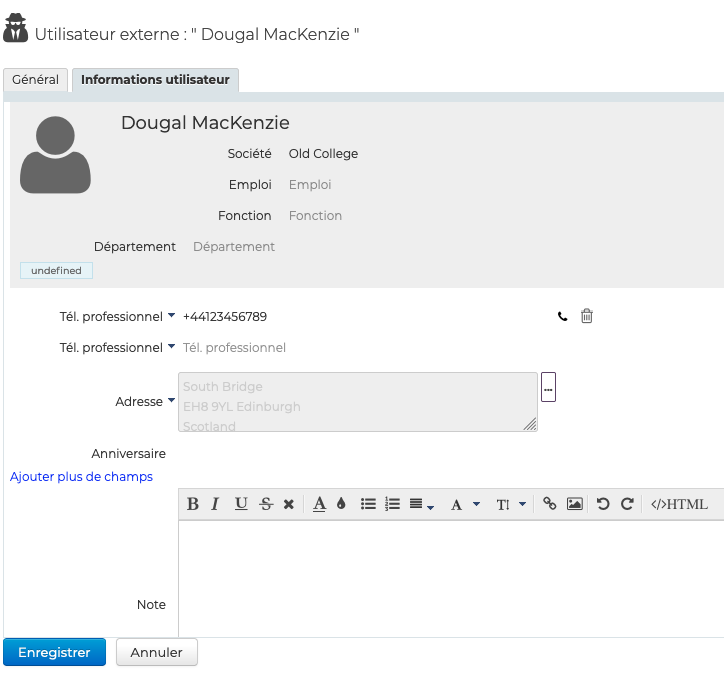The height and width of the screenshot is (675, 724).
Task: Switch editor to HTML source mode
Action: 679,504
